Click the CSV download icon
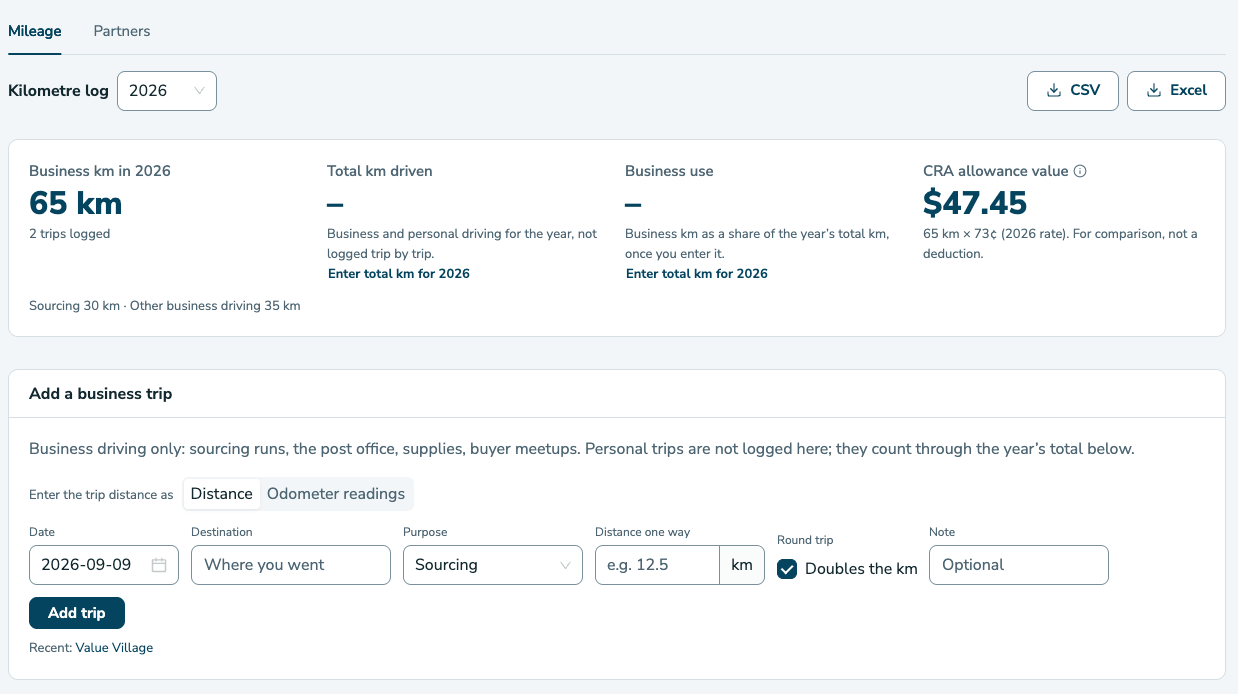This screenshot has height=694, width=1238. pos(1053,90)
